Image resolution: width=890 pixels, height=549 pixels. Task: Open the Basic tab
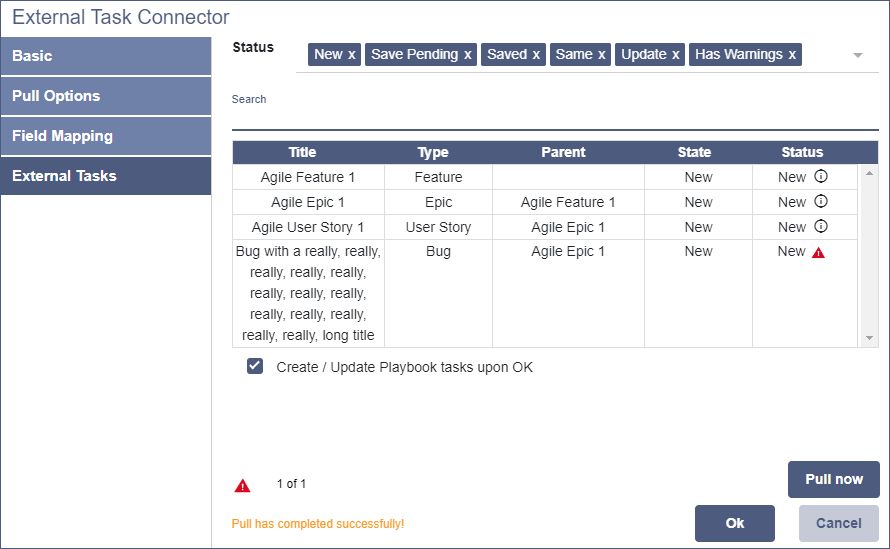[106, 56]
